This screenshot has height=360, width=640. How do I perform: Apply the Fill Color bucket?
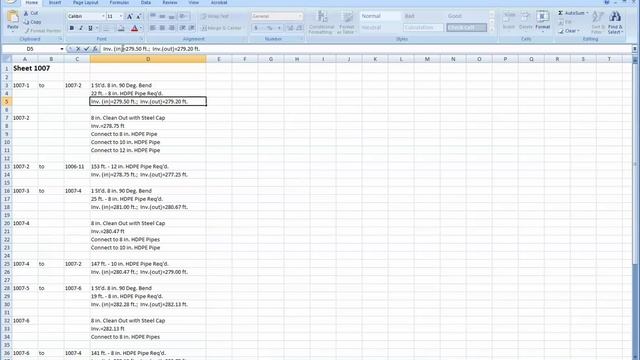pos(121,28)
